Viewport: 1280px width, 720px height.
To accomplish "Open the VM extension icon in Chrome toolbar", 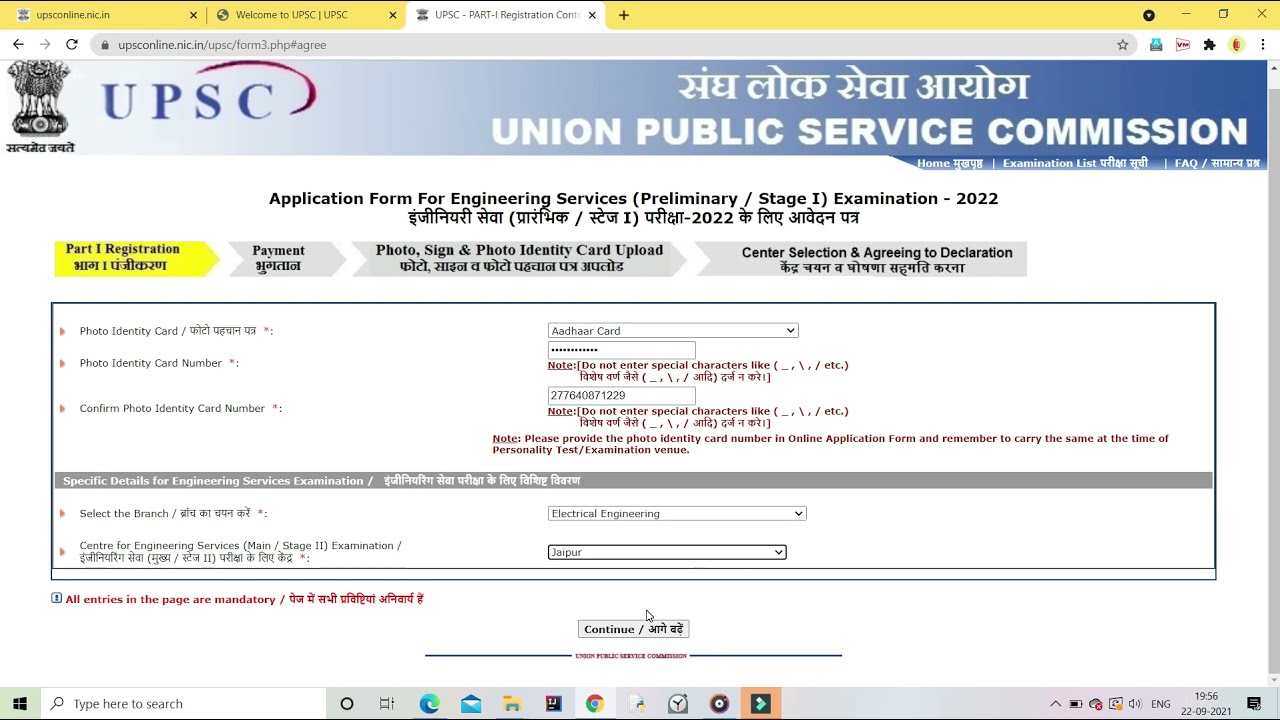I will coord(1183,44).
